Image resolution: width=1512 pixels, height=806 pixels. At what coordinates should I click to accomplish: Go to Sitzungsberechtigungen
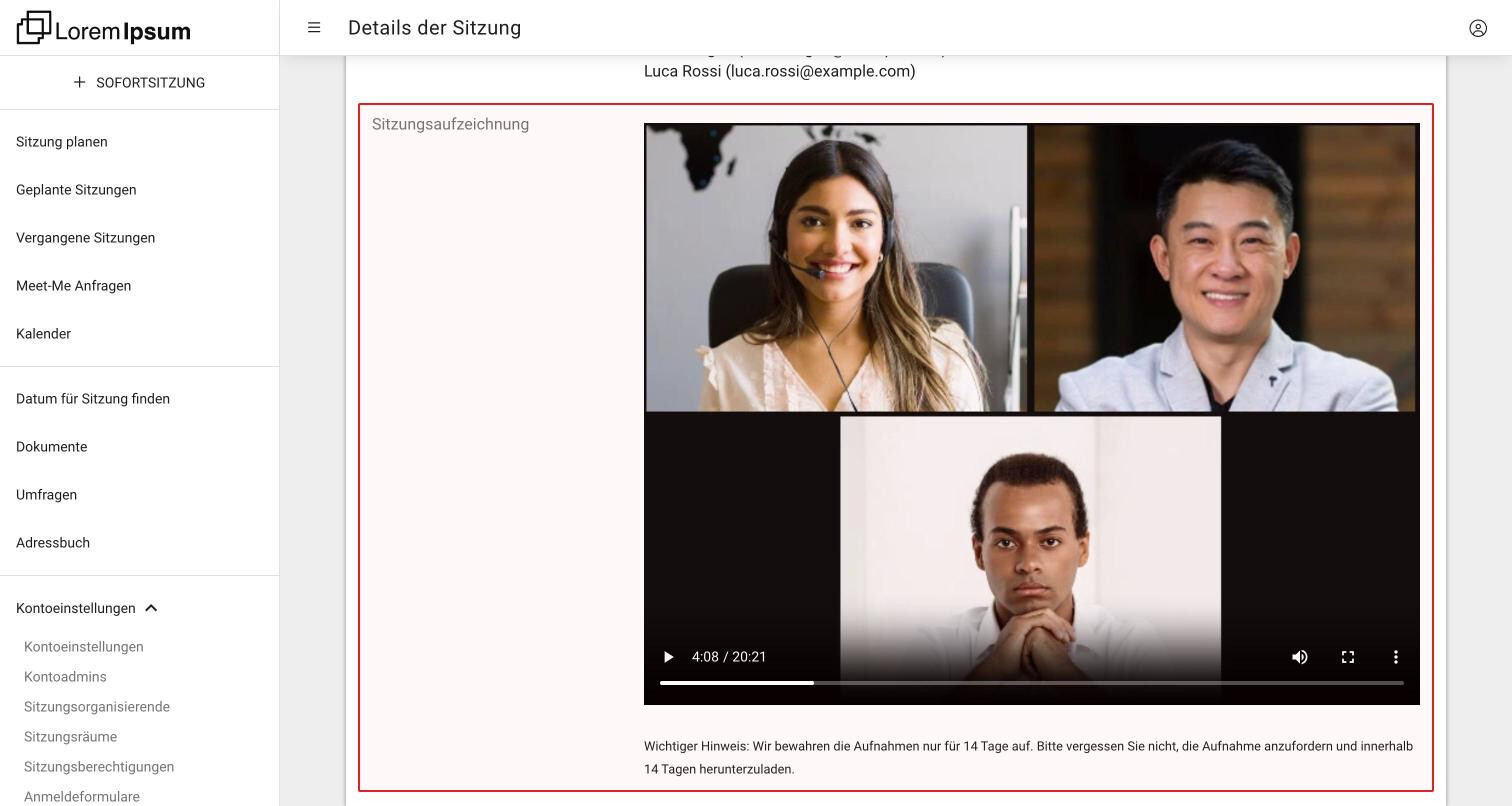coord(99,767)
